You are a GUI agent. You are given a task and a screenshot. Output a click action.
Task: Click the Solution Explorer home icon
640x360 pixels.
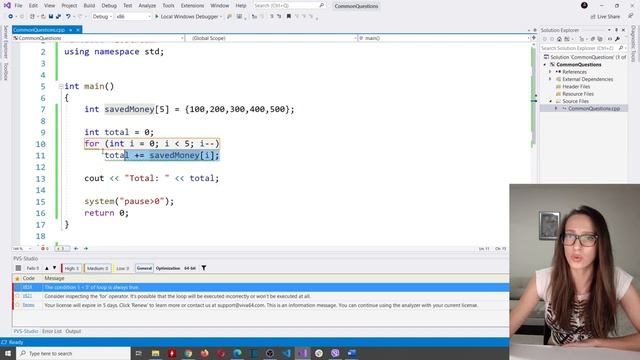tap(559, 39)
